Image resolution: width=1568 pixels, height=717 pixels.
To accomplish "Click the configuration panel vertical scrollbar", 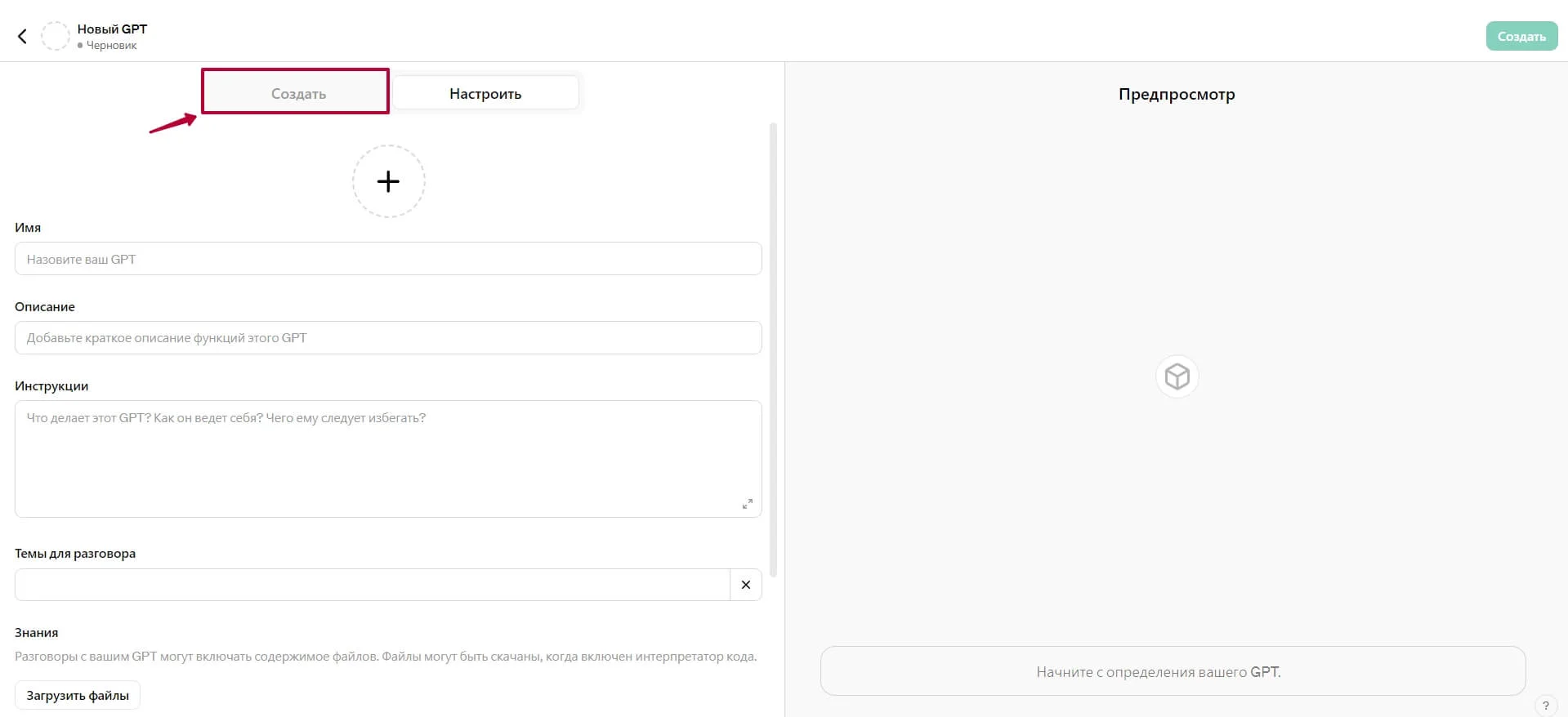I will tap(773, 350).
